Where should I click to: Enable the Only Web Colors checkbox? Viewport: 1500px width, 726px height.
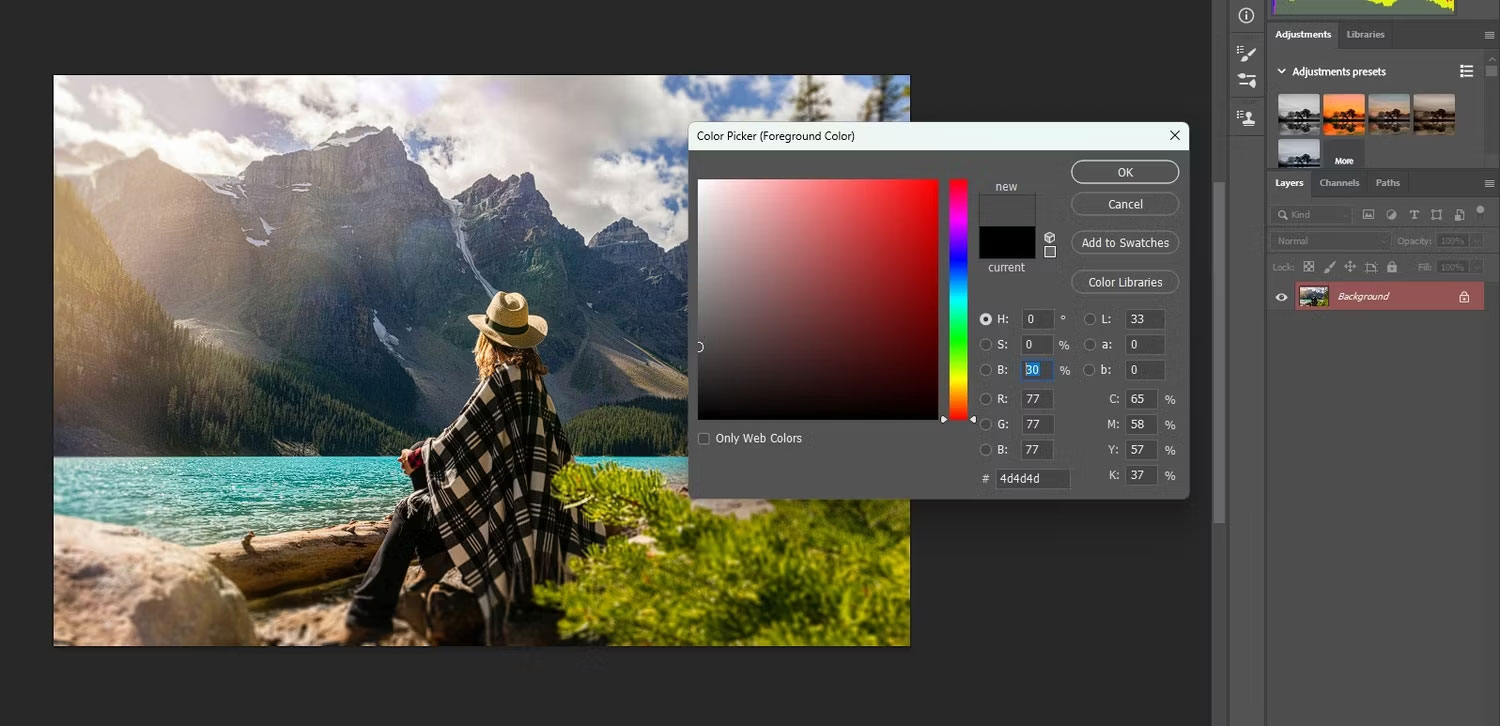coord(704,438)
